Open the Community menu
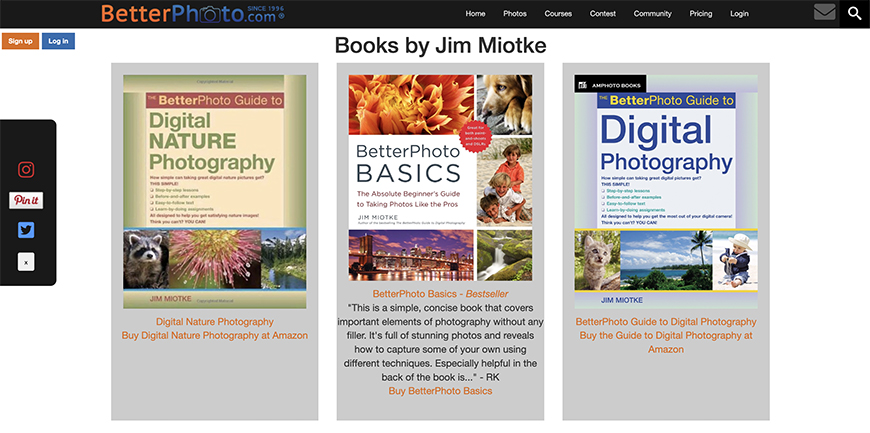The height and width of the screenshot is (433, 870). [x=652, y=14]
